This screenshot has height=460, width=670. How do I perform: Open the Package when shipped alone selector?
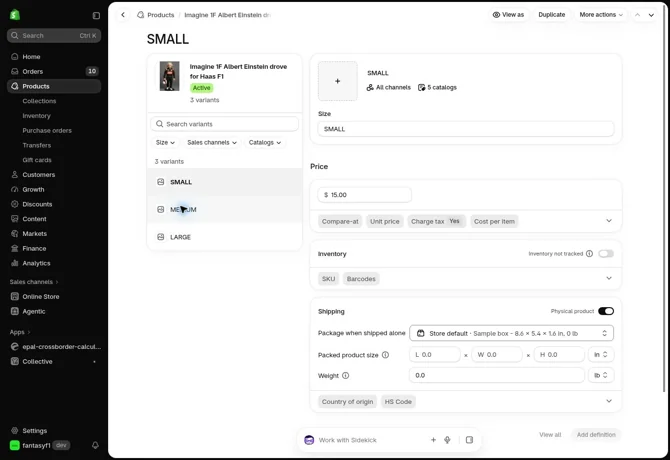point(511,333)
